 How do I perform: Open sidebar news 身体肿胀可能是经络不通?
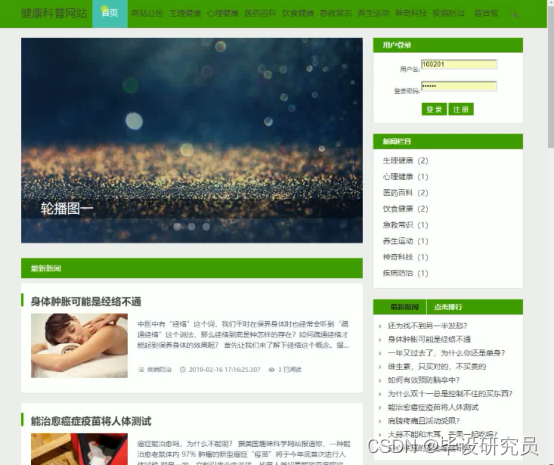(x=429, y=340)
